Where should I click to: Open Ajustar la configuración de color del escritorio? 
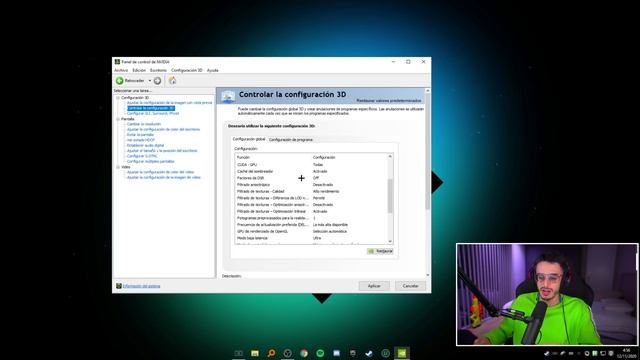[x=163, y=129]
